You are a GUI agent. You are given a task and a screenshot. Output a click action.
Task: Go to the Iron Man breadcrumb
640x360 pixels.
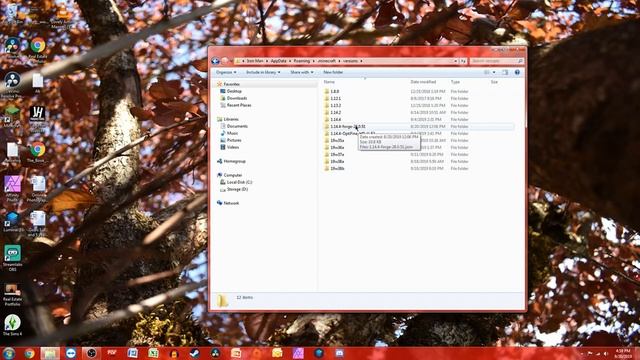coord(255,61)
